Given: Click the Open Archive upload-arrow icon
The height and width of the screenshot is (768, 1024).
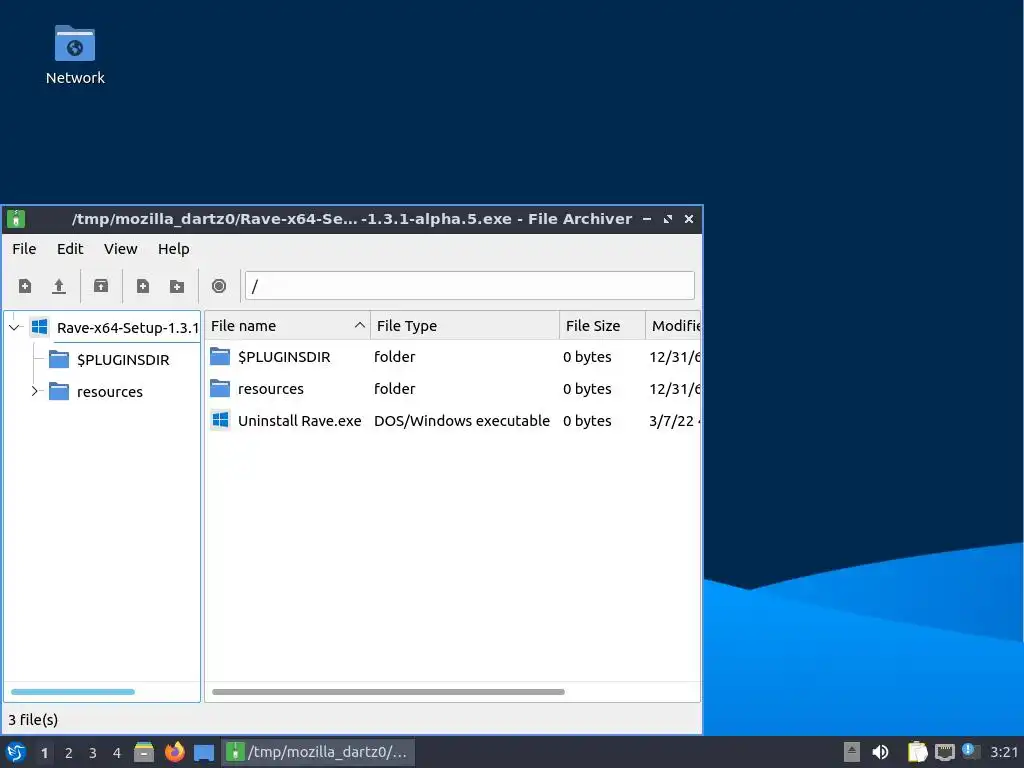Looking at the screenshot, I should click(59, 286).
